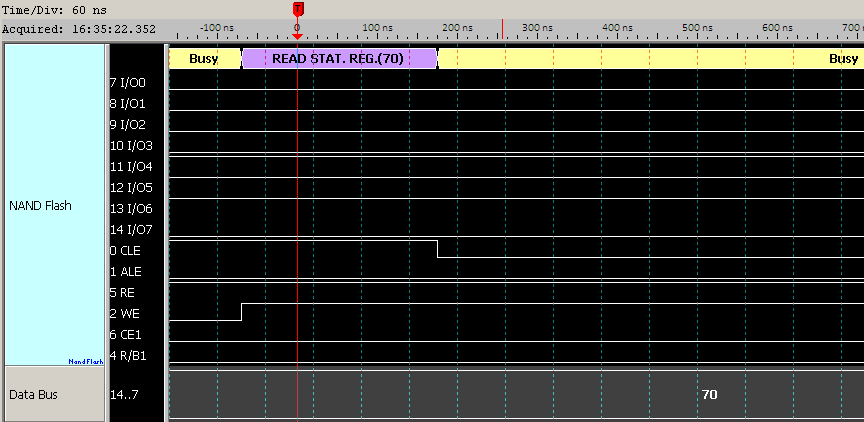Select the 2 WE channel label
This screenshot has width=864, height=422.
[125, 313]
